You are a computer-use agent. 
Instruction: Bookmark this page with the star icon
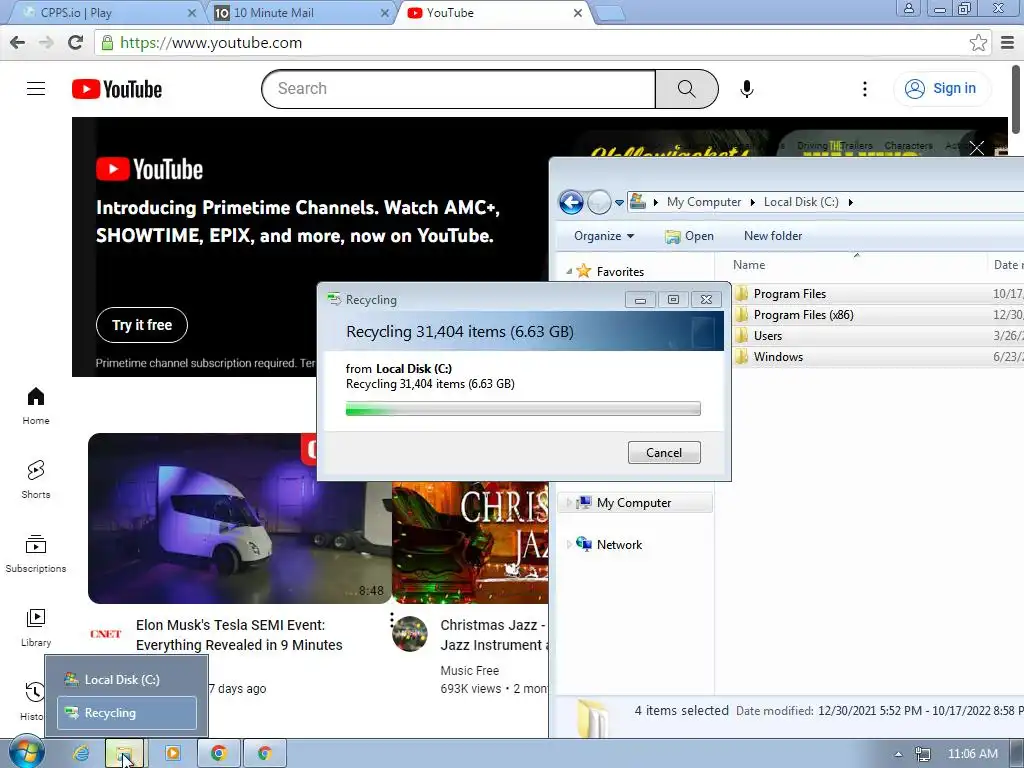978,42
